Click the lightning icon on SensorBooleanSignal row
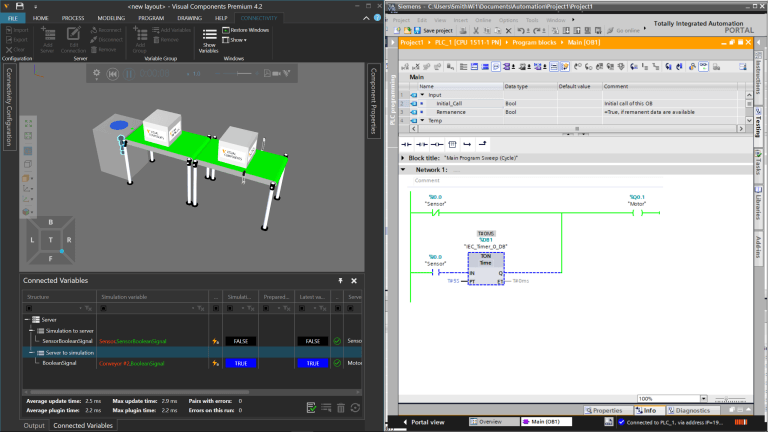 click(x=216, y=341)
